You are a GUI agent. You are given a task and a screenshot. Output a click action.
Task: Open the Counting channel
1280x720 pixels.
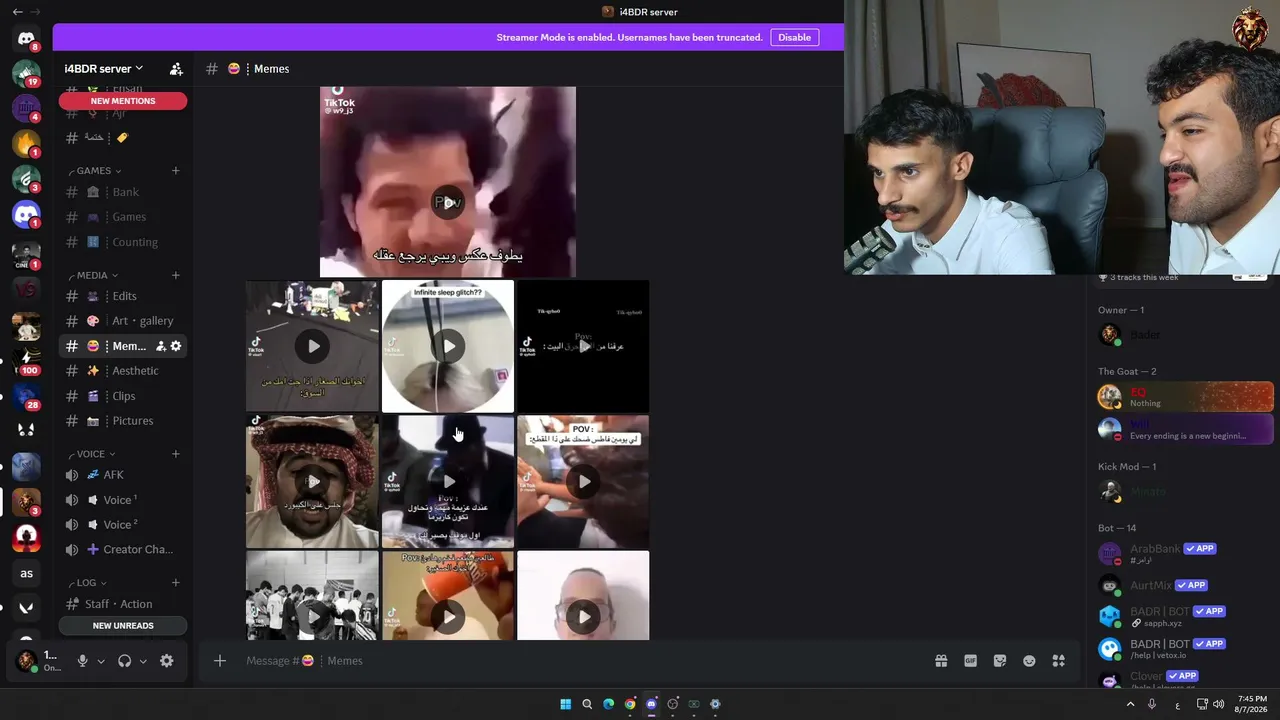(x=123, y=242)
